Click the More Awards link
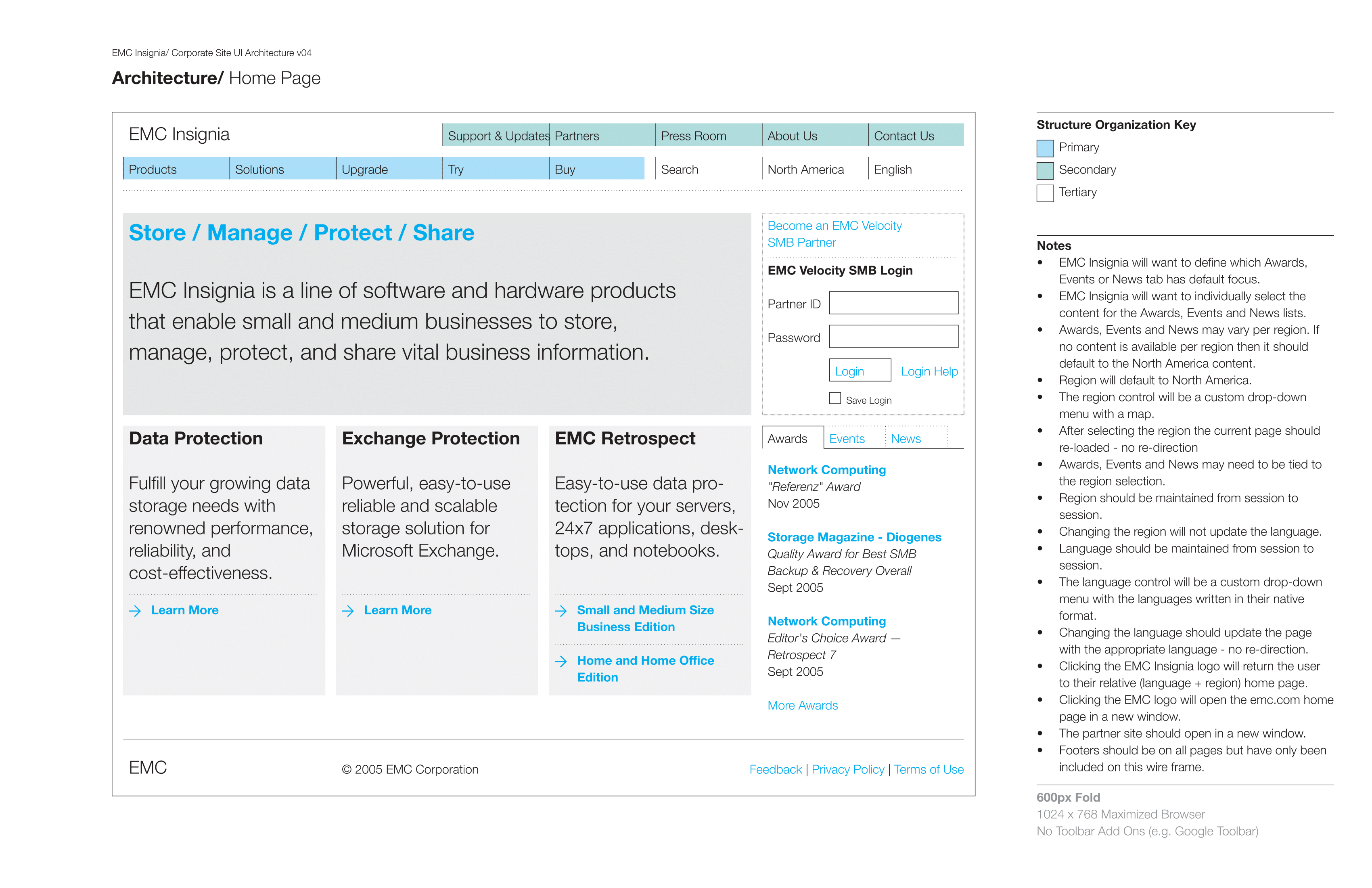 (x=803, y=705)
